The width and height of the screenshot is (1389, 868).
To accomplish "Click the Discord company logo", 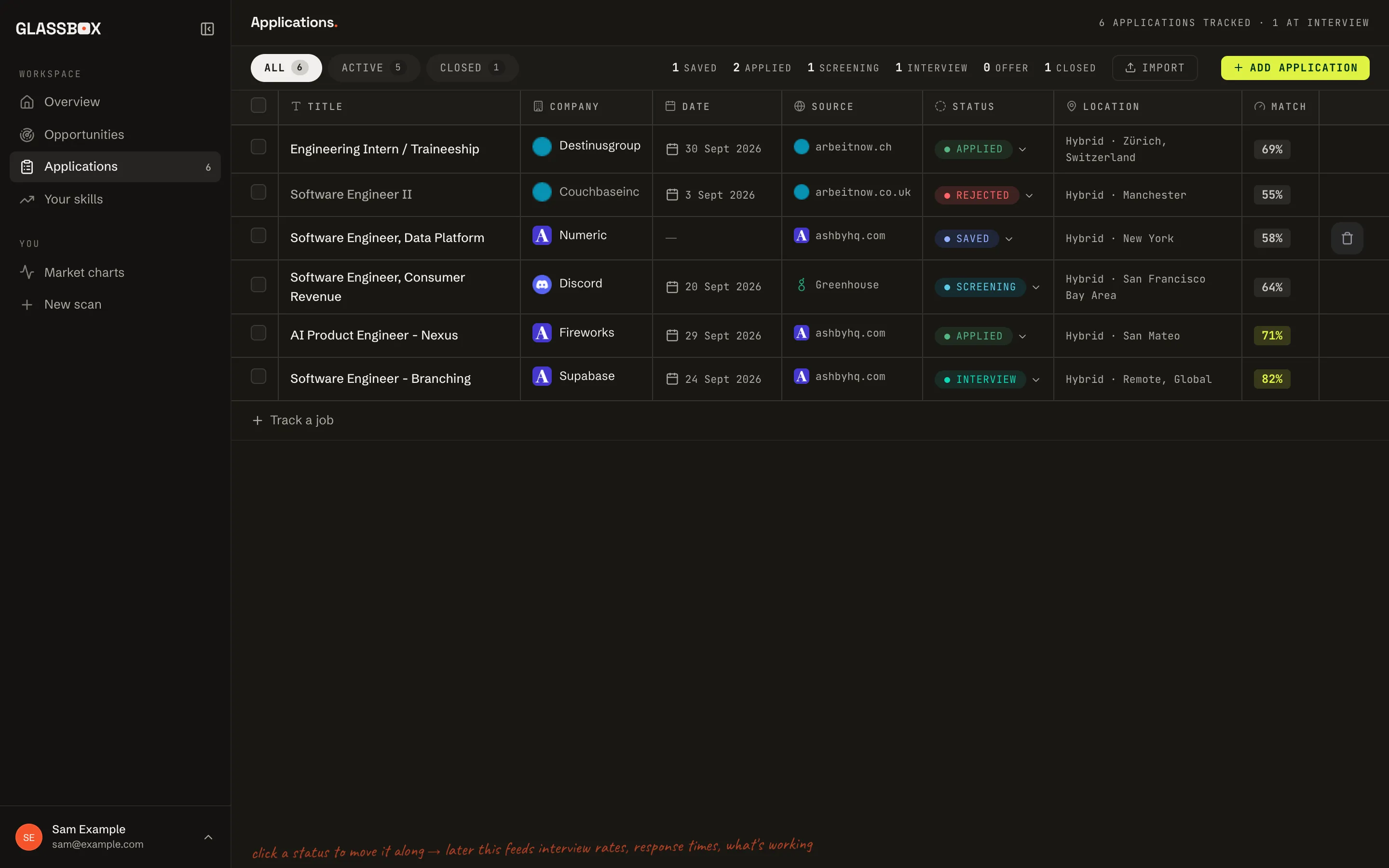I will point(542,284).
